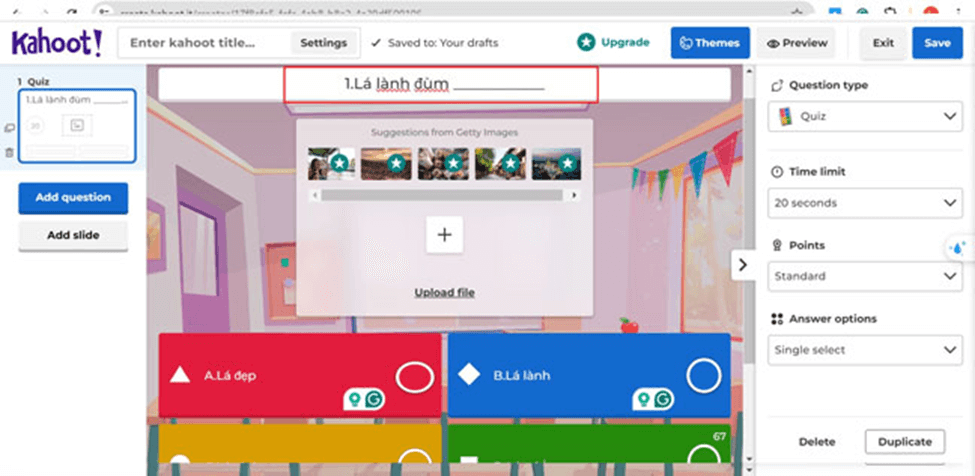Click the left arrow of suggestions scrollbar

point(315,195)
